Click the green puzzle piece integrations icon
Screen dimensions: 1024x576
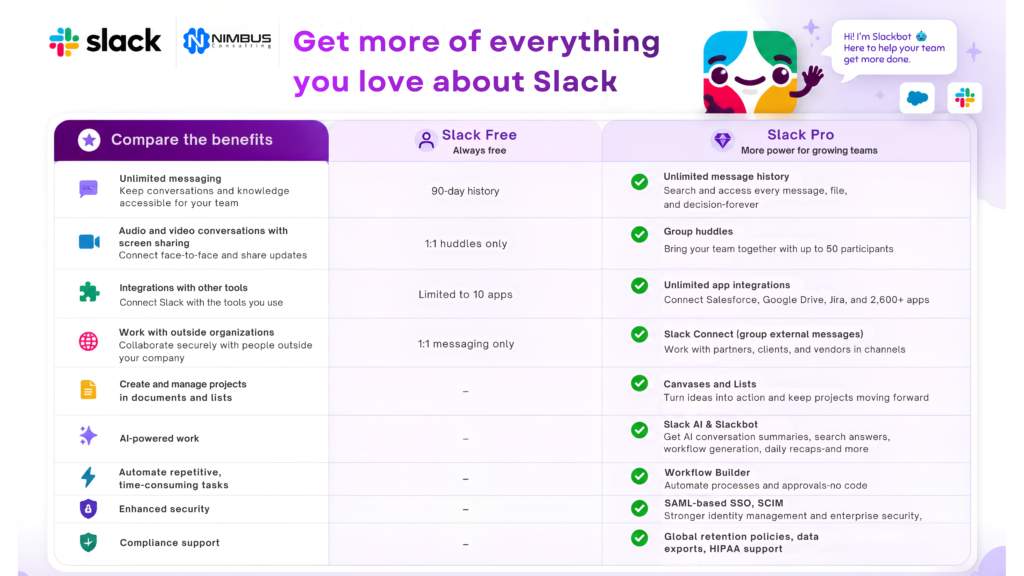pos(89,292)
